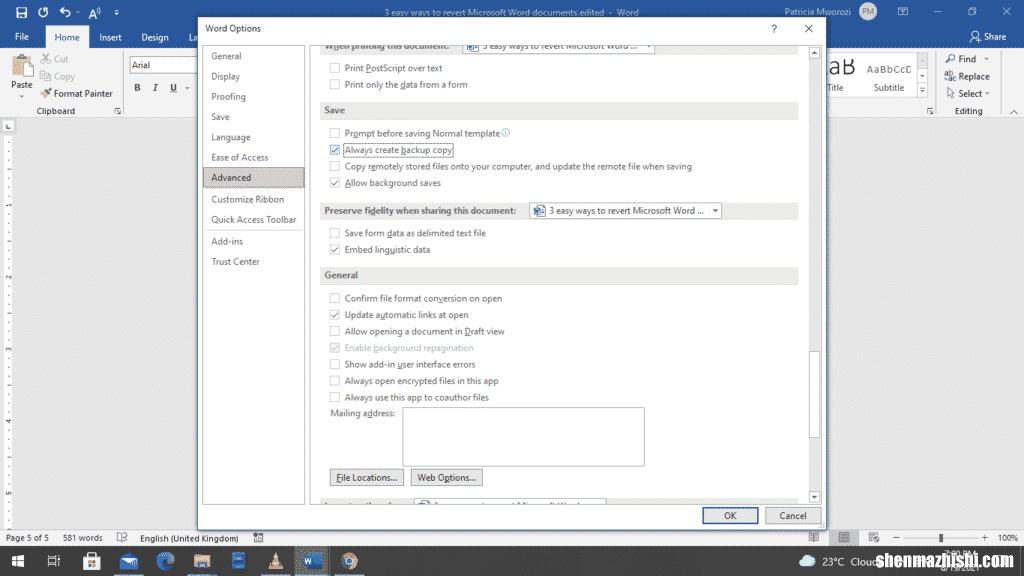This screenshot has height=576, width=1024.
Task: Click the File Locations button
Action: (x=366, y=477)
